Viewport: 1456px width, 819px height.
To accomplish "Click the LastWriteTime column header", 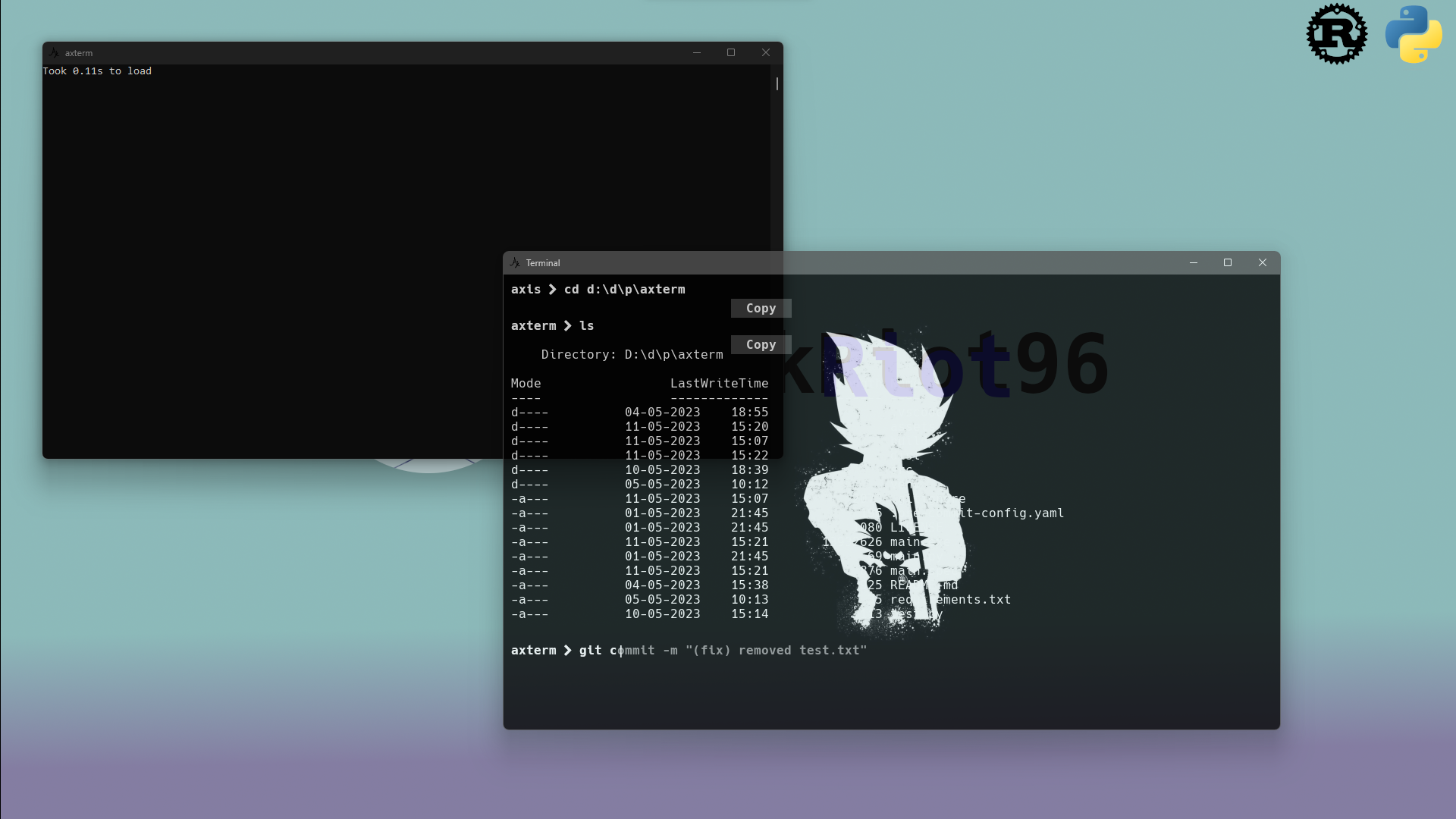I will tap(720, 384).
